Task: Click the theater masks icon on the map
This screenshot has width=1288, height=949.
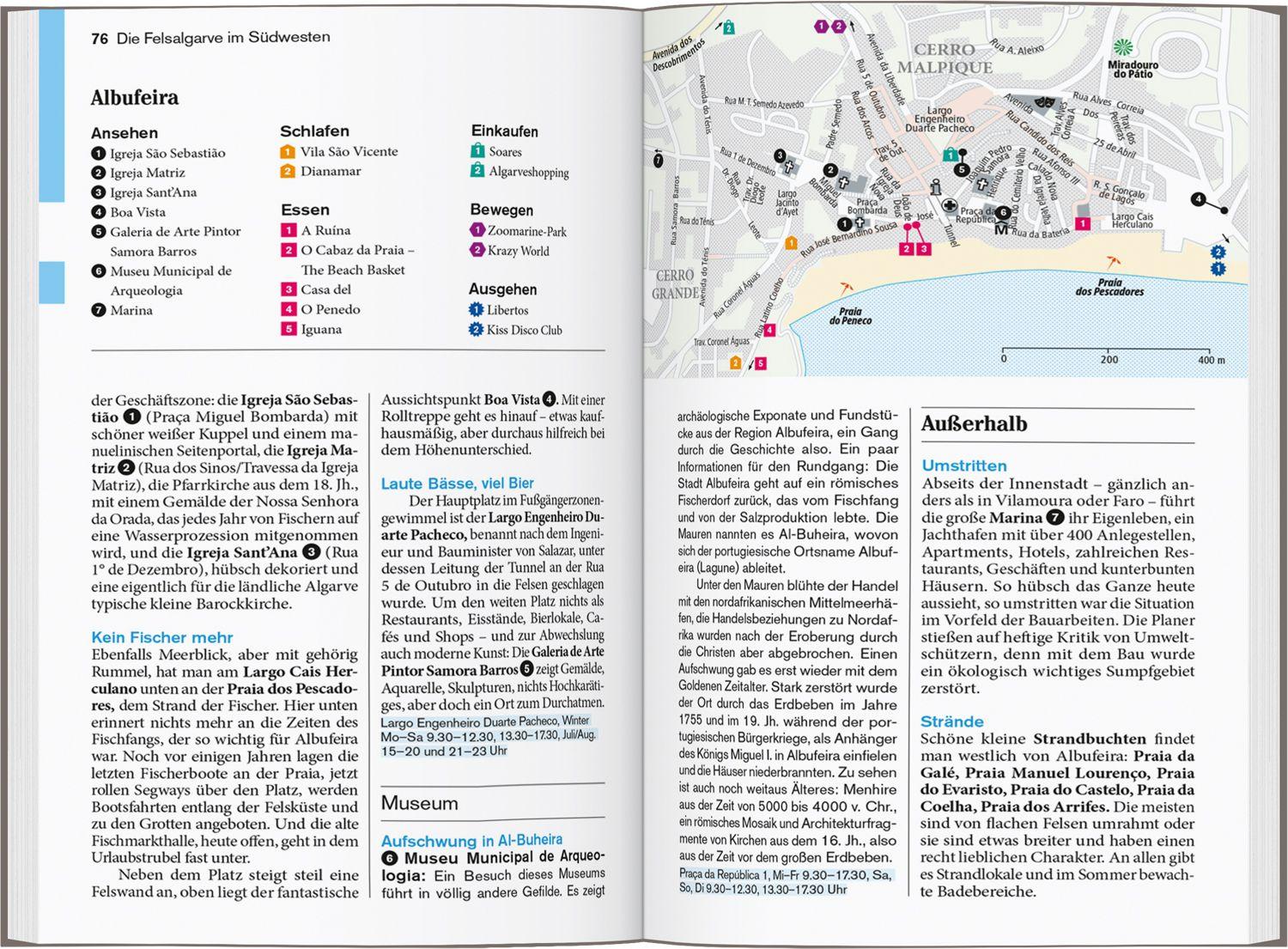Action: coord(1044,102)
